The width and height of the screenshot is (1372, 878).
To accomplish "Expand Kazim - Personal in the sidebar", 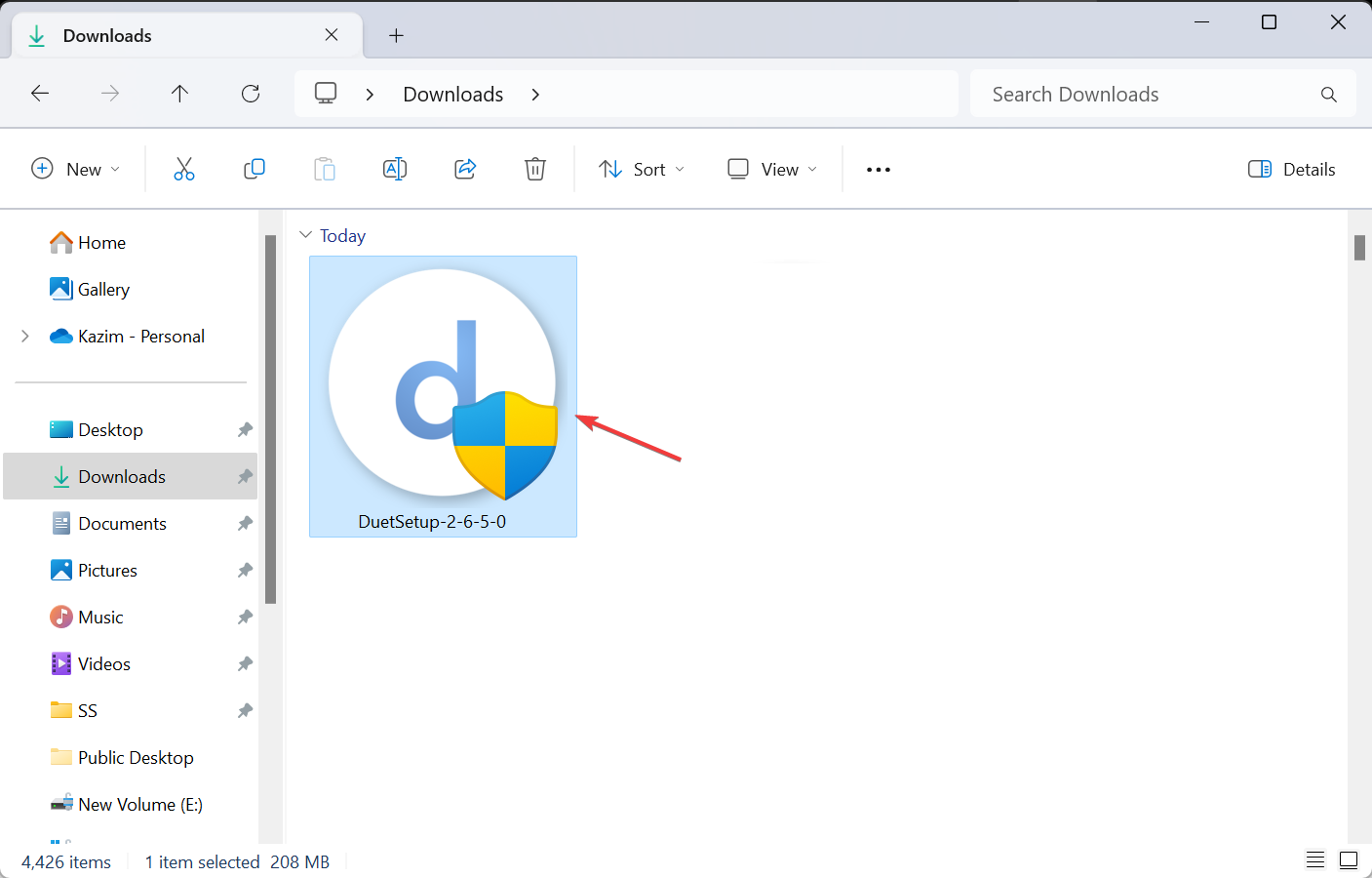I will click(24, 336).
